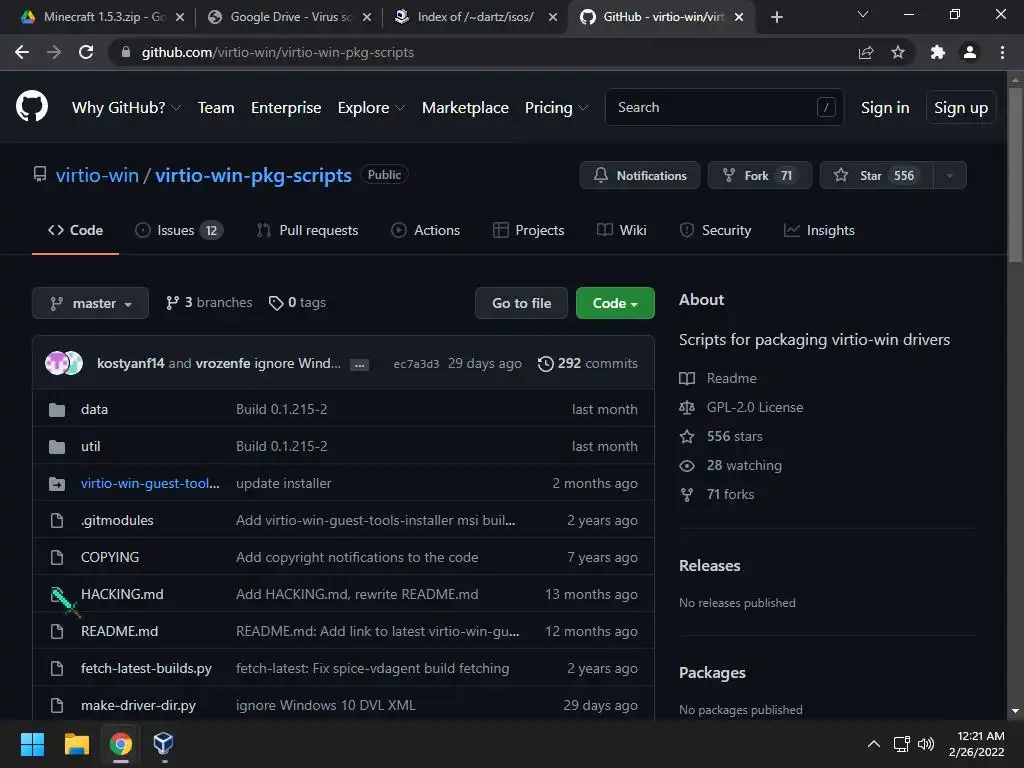Expand the Pricing dropdown menu
Image resolution: width=1024 pixels, height=768 pixels.
tap(556, 108)
